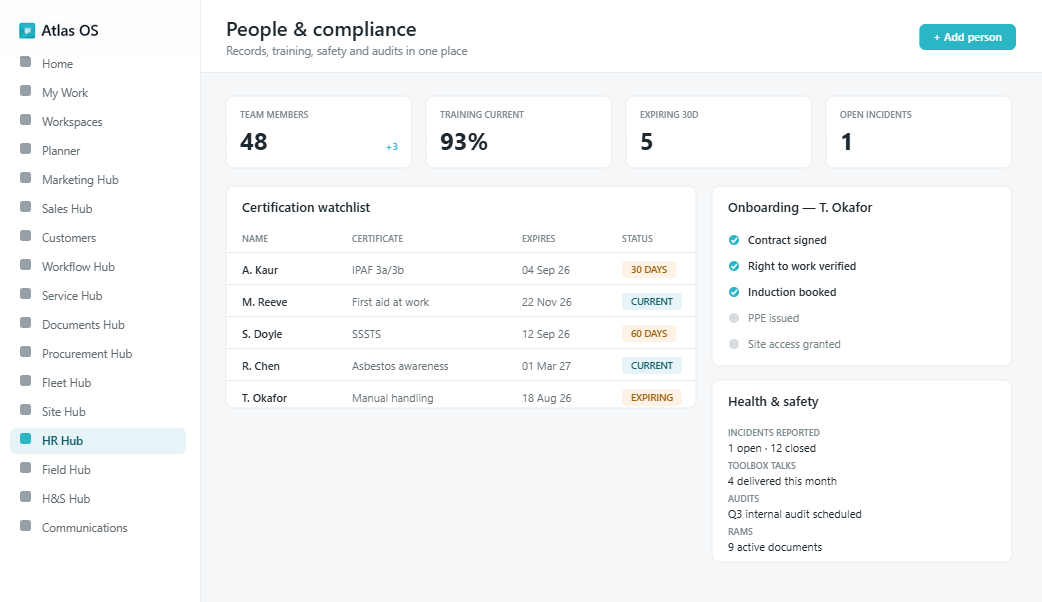Open Communications from the sidebar
The width and height of the screenshot is (1042, 602).
pyautogui.click(x=98, y=528)
